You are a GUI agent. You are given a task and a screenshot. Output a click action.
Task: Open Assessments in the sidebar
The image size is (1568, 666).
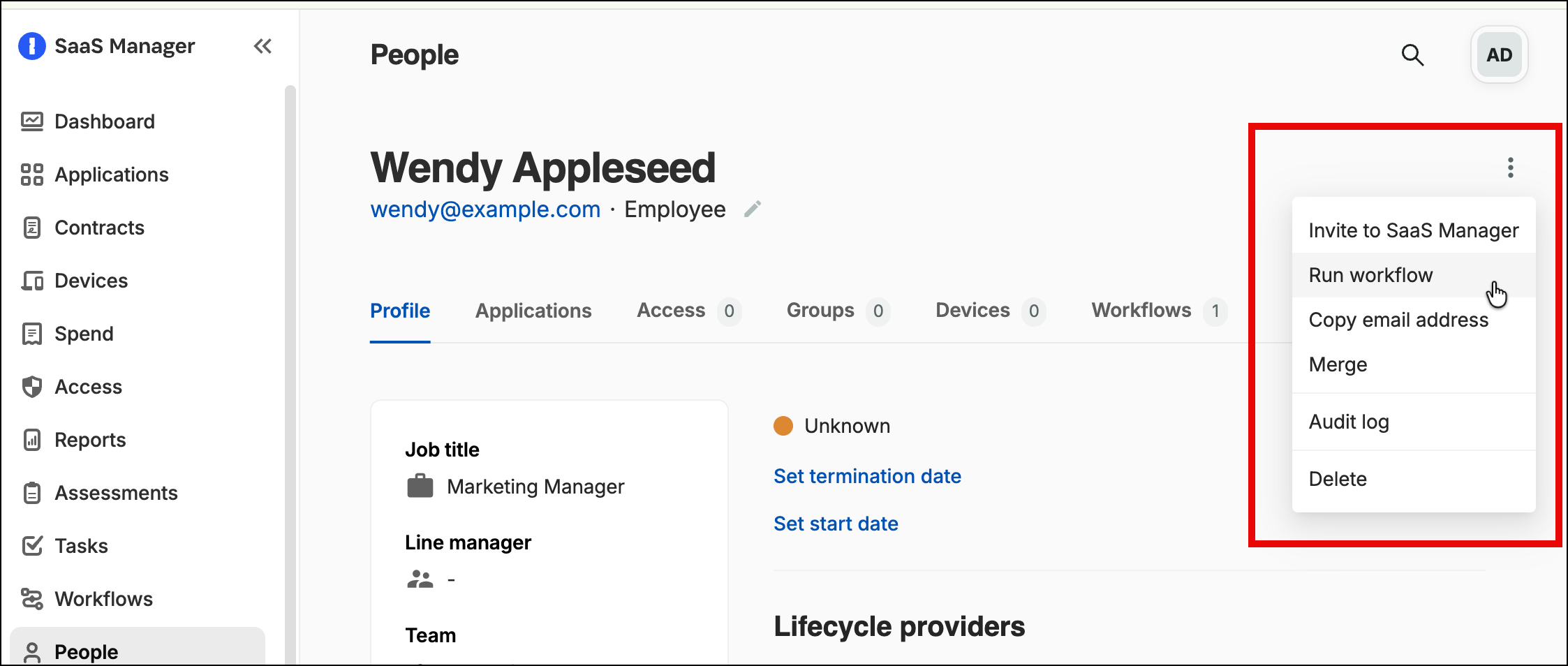click(x=99, y=493)
